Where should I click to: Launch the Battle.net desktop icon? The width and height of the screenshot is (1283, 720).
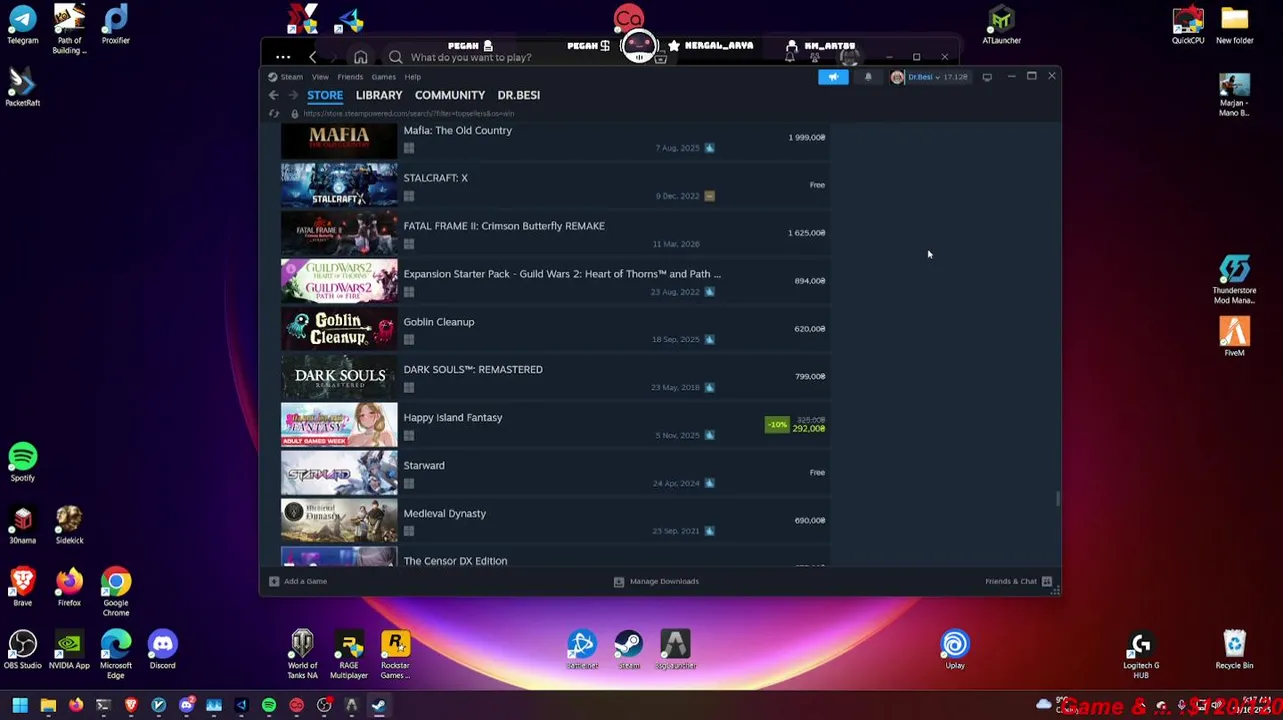(x=582, y=651)
